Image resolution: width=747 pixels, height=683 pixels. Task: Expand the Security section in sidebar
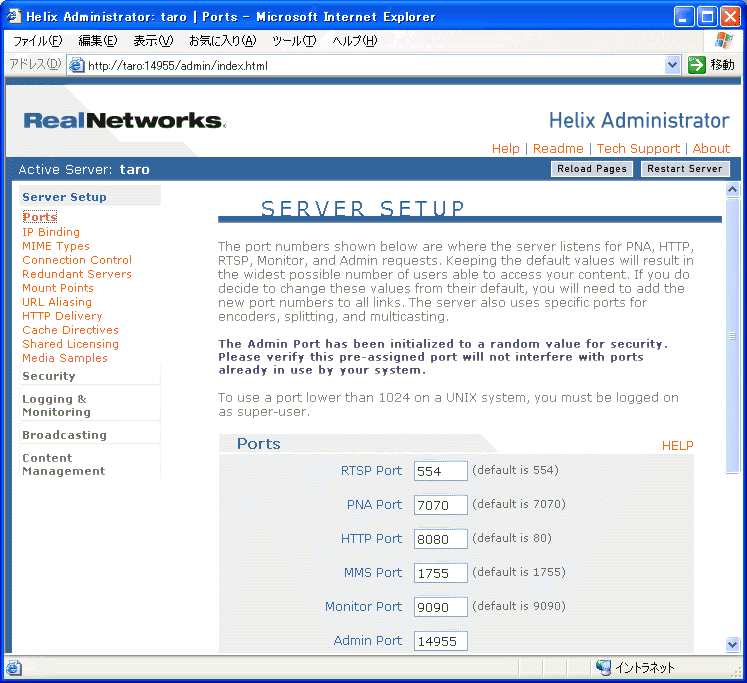point(49,376)
